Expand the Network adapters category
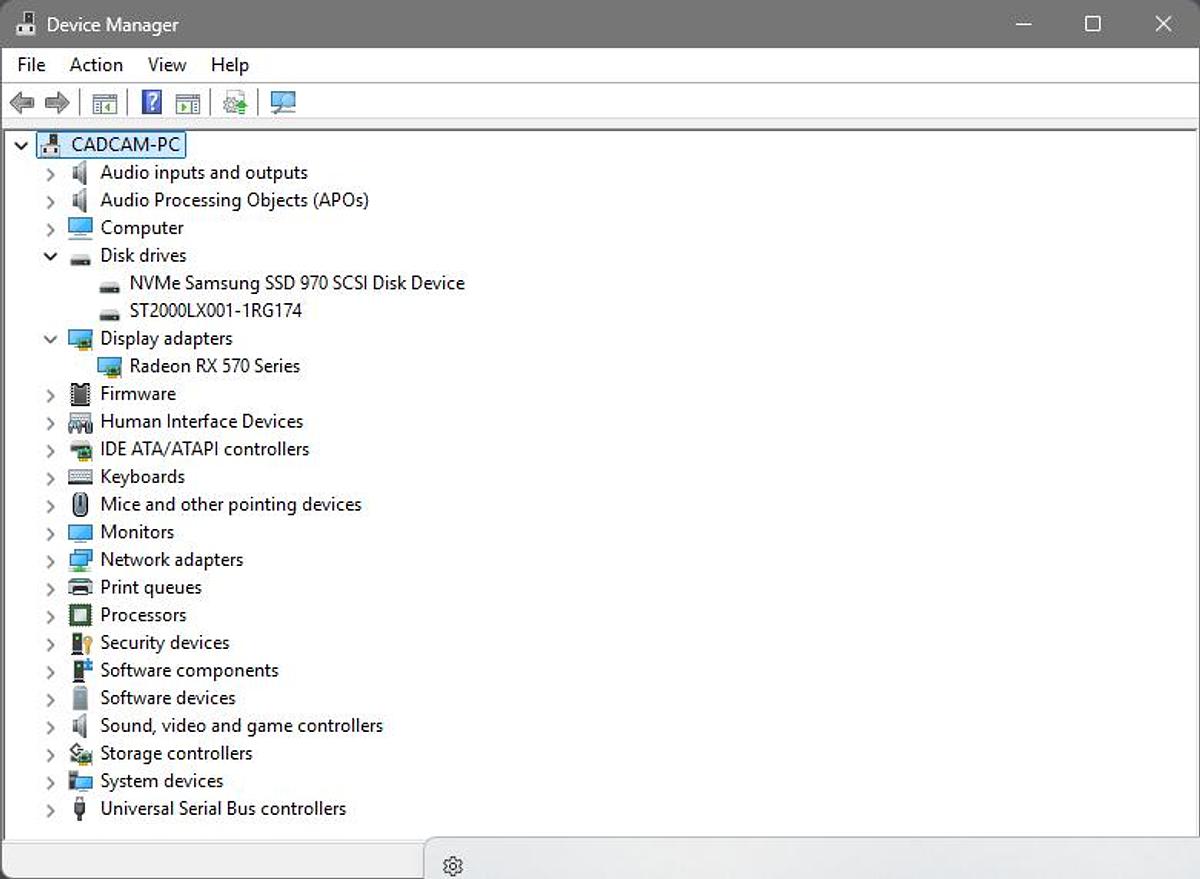The width and height of the screenshot is (1200, 879). coord(51,561)
